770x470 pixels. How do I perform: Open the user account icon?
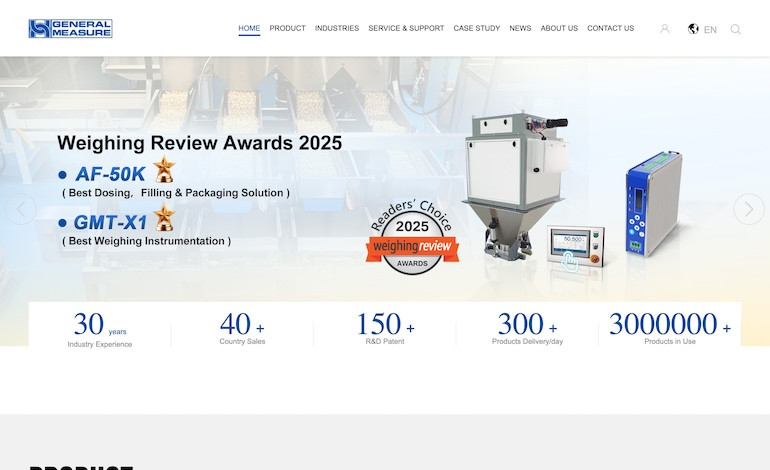tap(664, 29)
